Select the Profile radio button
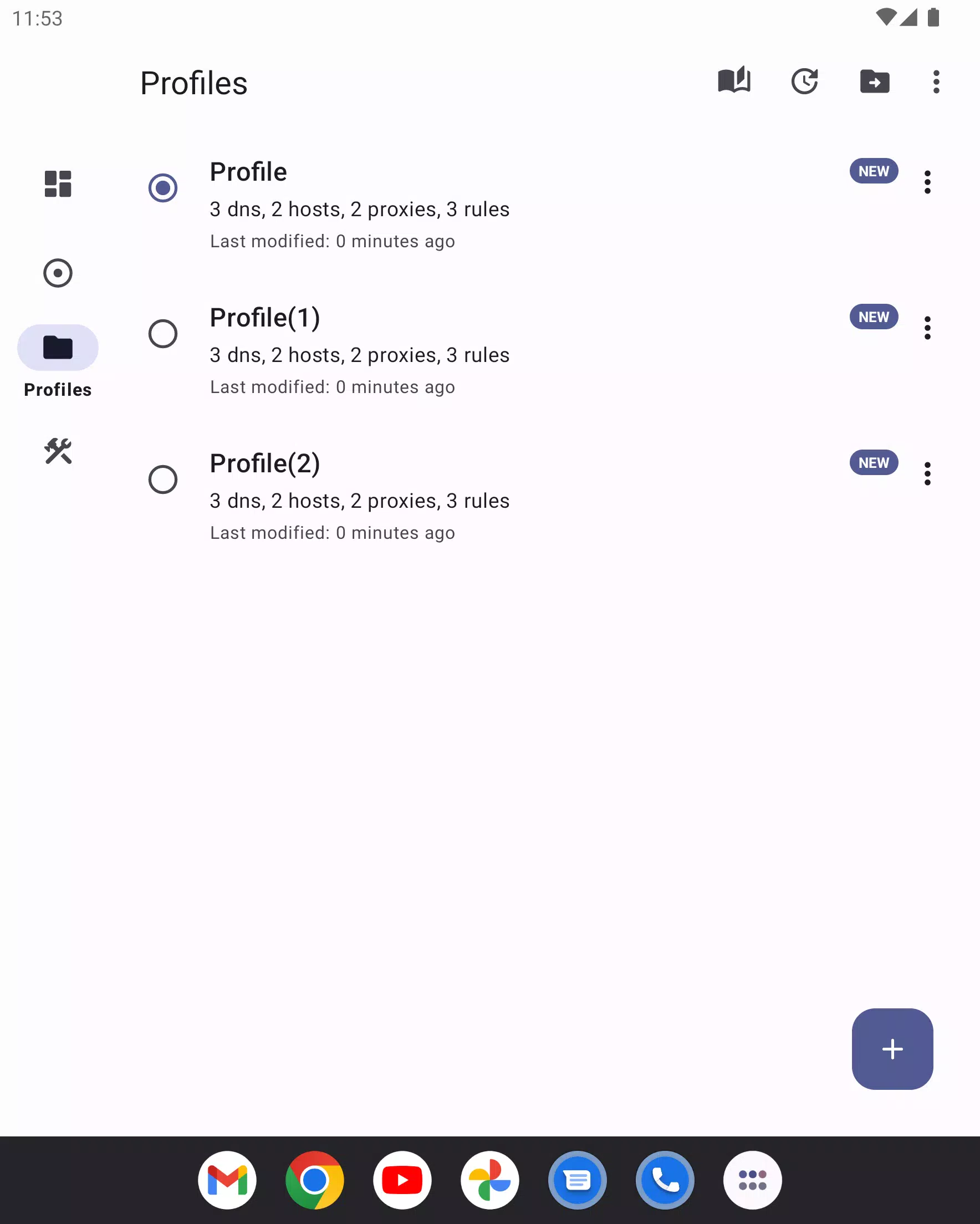The image size is (980, 1224). tap(163, 188)
